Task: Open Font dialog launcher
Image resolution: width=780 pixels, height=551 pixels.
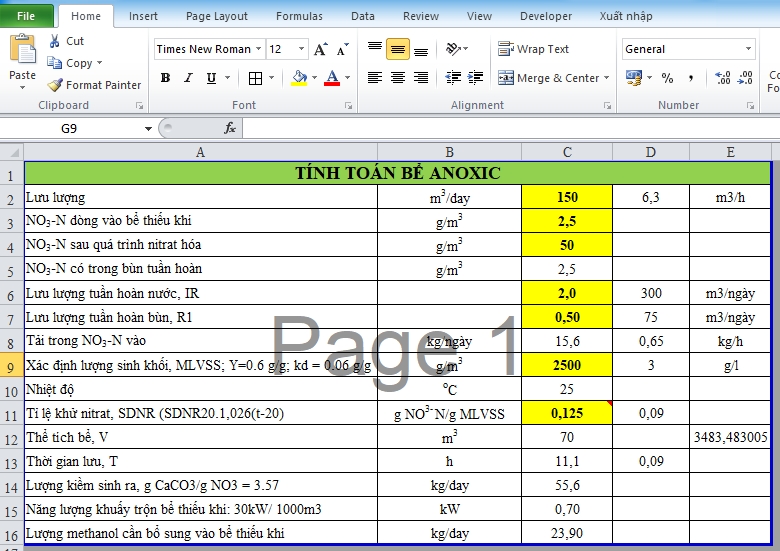Action: coord(348,106)
